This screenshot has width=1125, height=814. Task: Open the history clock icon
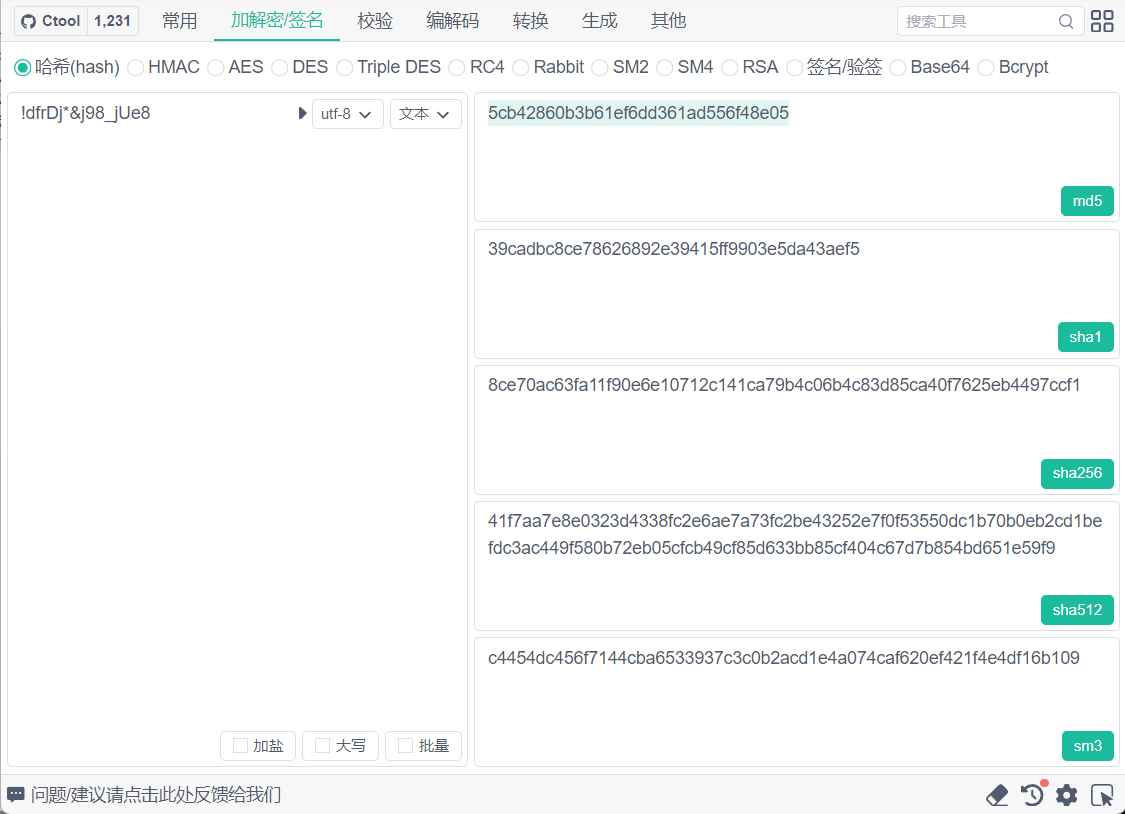pos(1032,795)
